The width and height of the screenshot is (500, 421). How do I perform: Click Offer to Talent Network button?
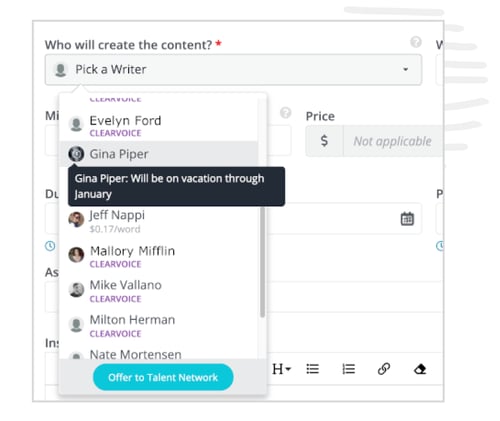coord(163,377)
